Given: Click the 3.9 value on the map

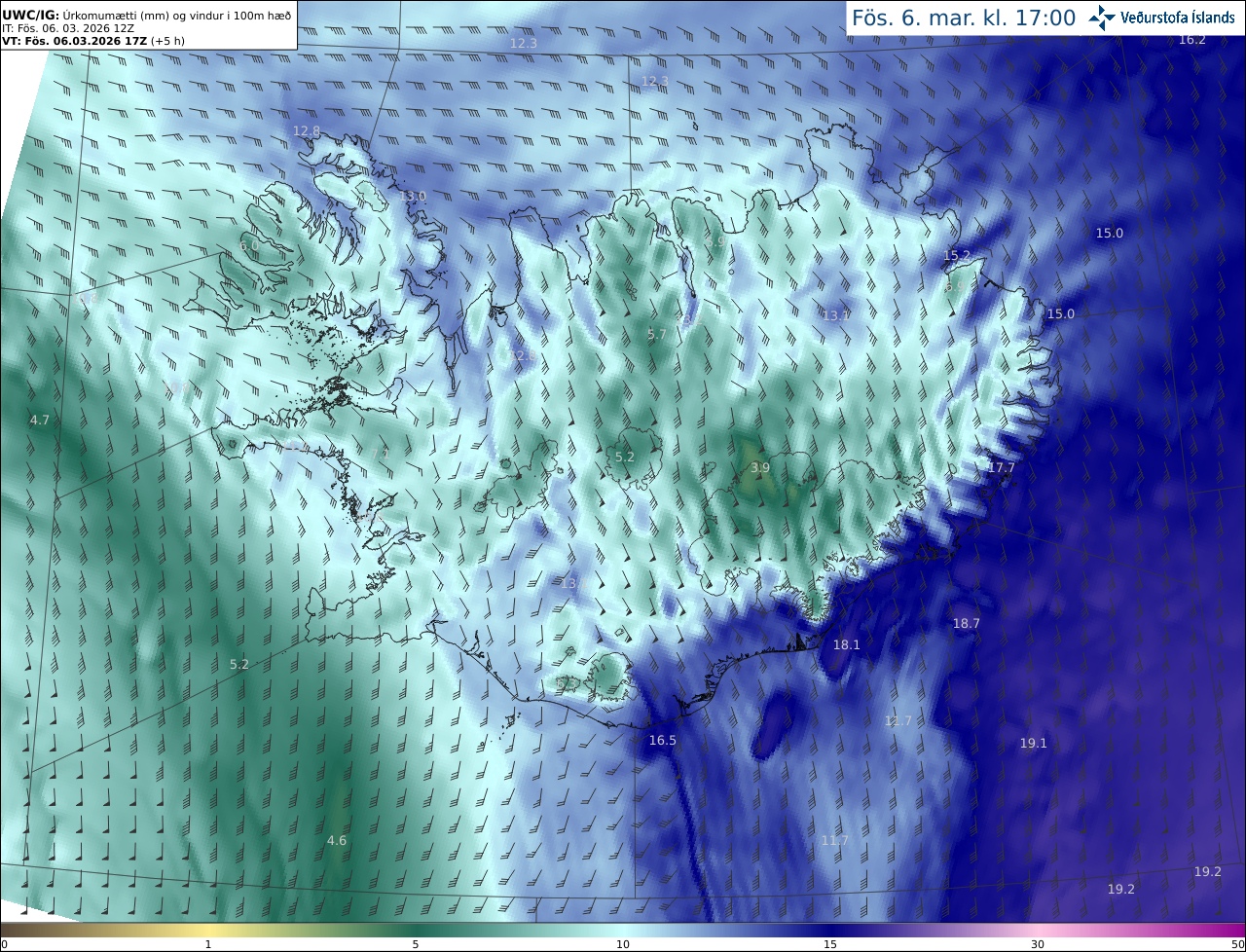Looking at the screenshot, I should coord(760,467).
